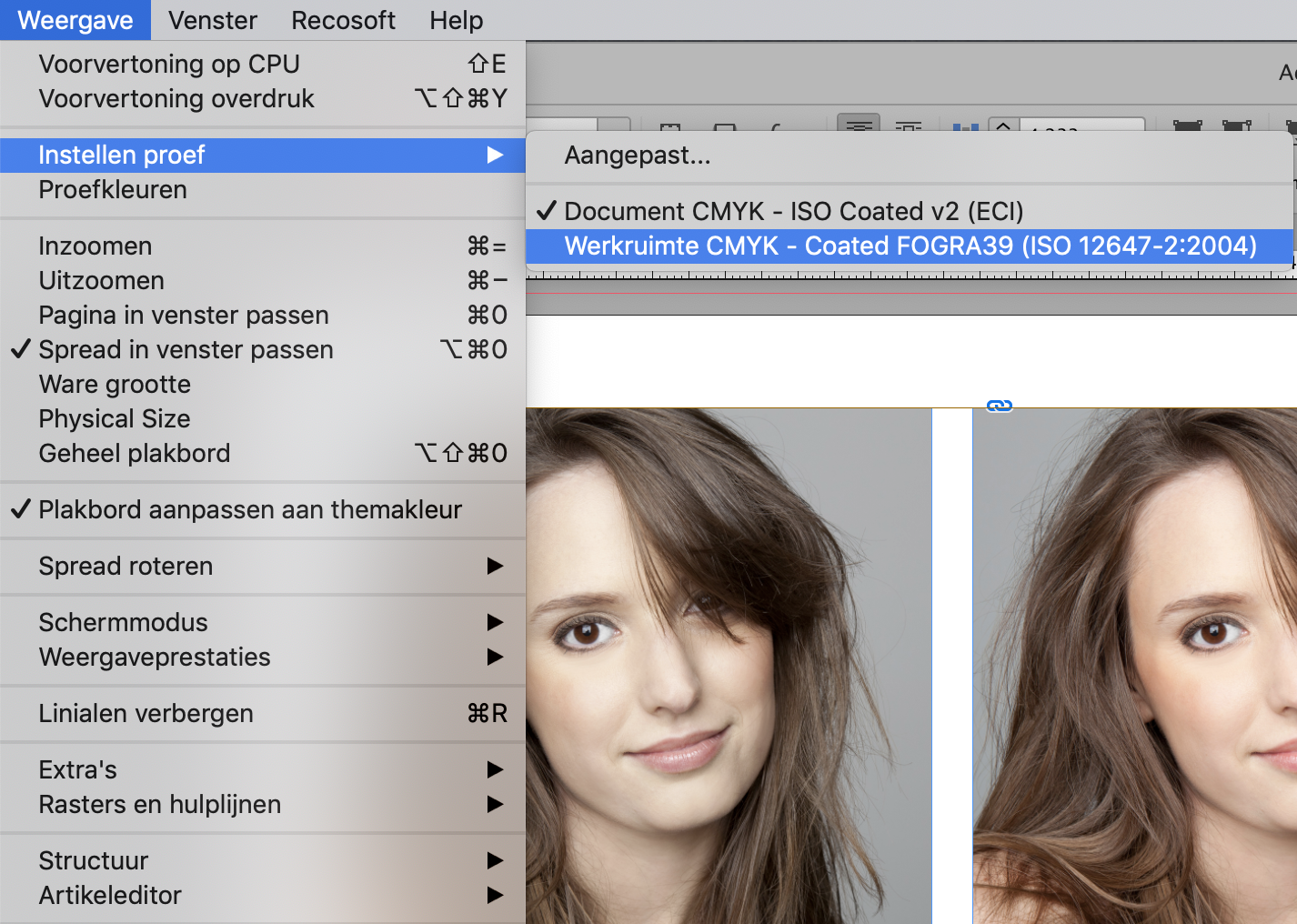
Task: Click the chain link badge on the image frame
Action: (x=1000, y=406)
